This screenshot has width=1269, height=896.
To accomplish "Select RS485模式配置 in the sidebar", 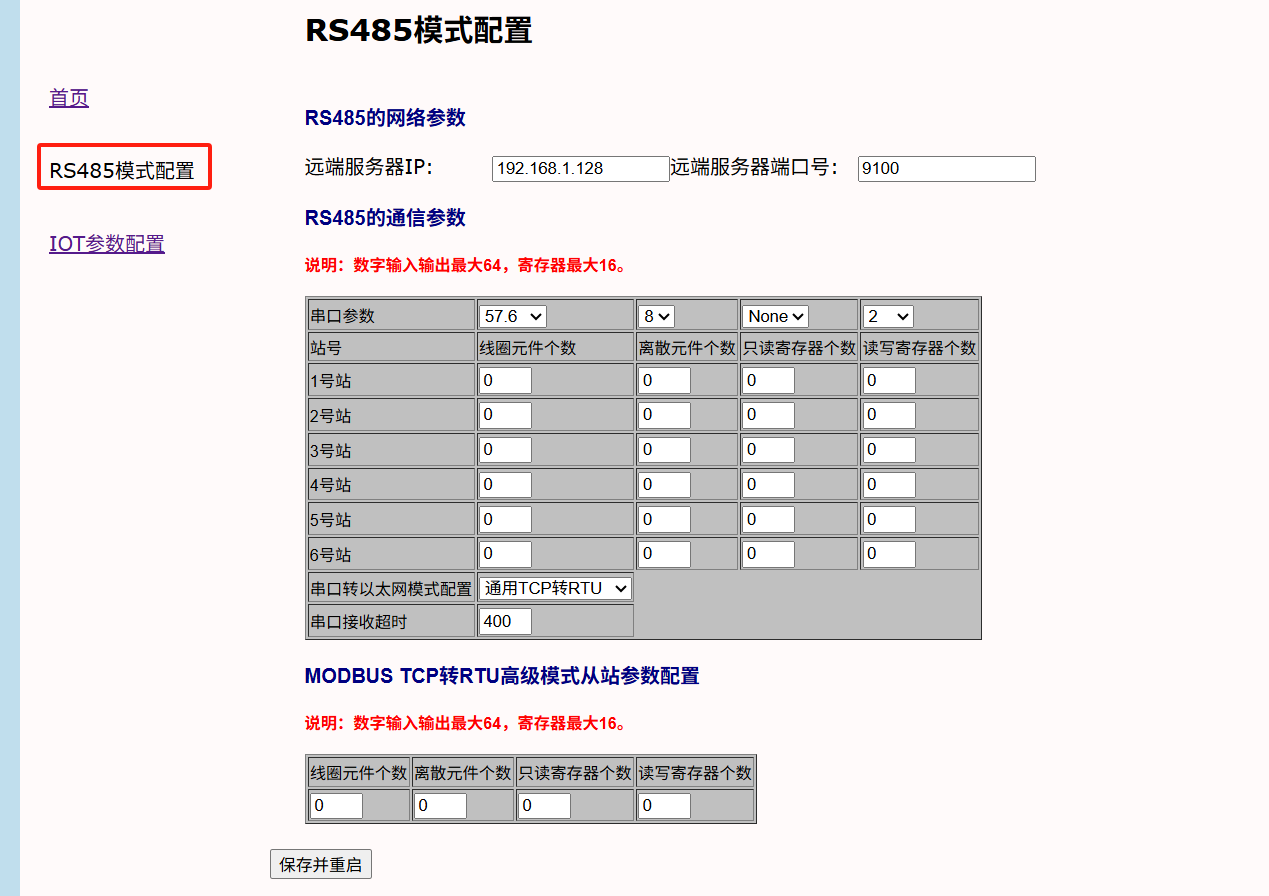I will coord(122,170).
